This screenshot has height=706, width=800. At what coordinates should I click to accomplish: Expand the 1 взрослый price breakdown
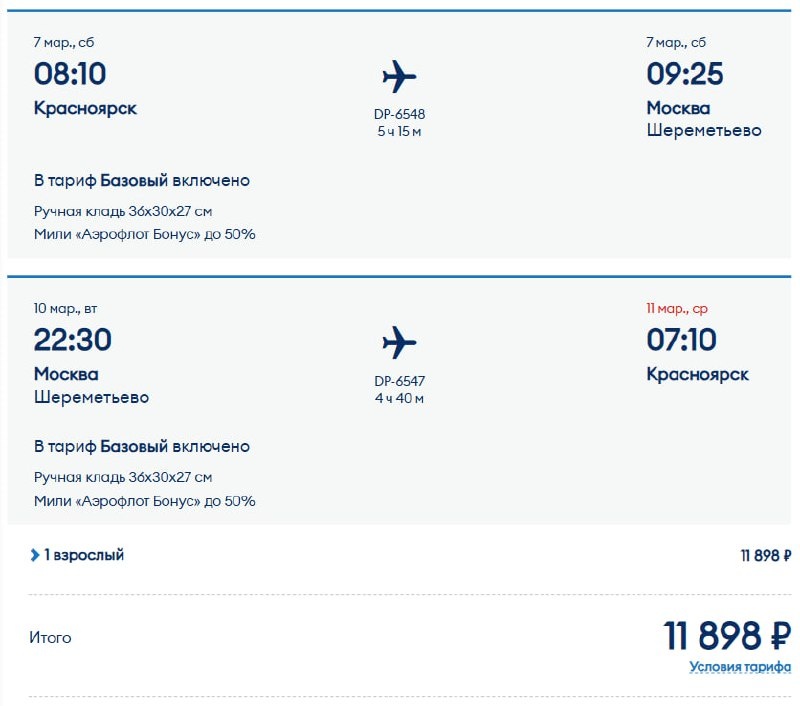tap(78, 555)
